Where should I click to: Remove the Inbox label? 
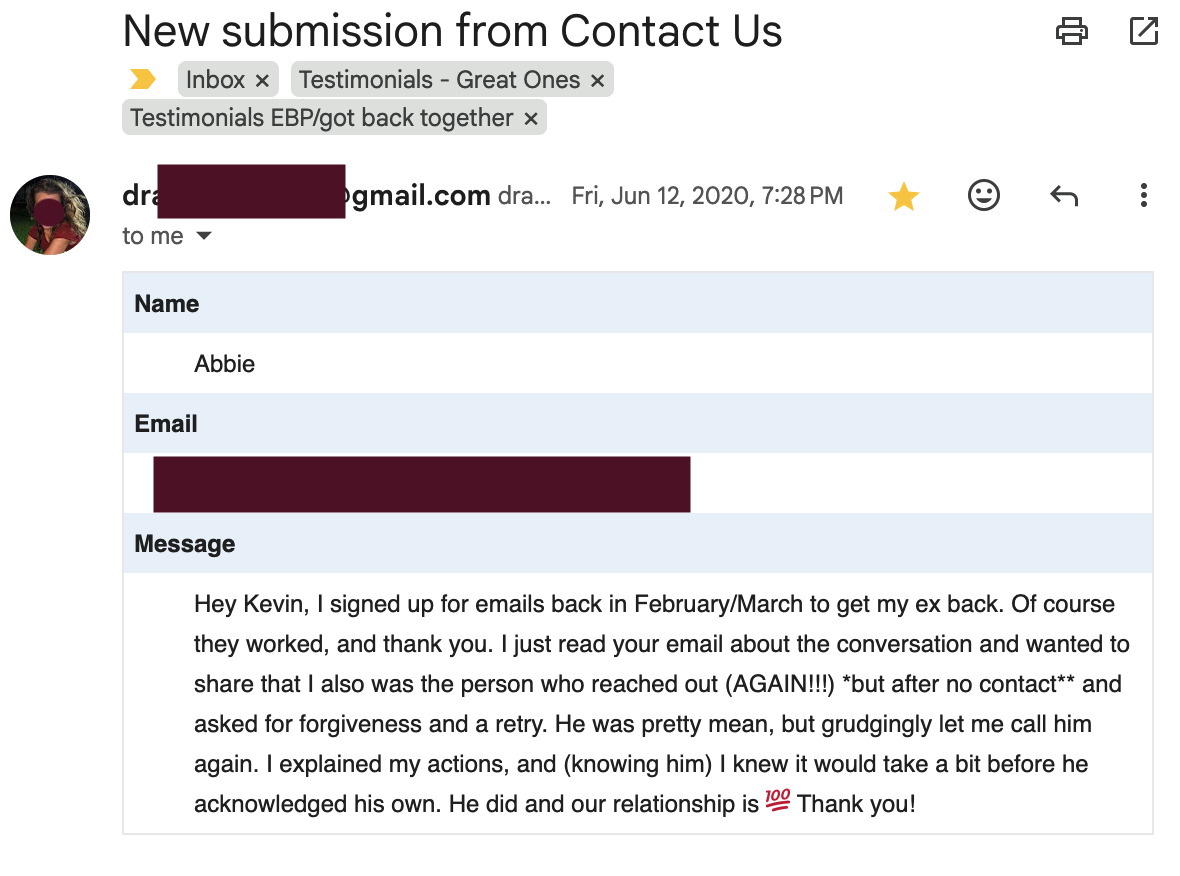262,81
